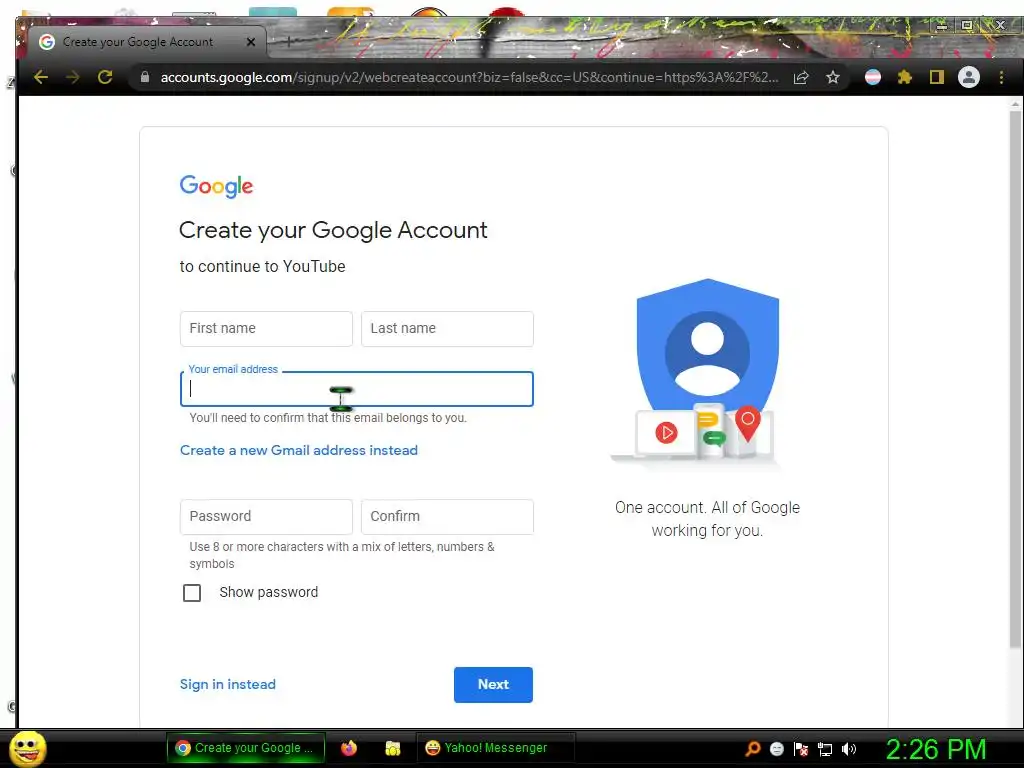1024x768 pixels.
Task: Click the First name field
Action: pyautogui.click(x=266, y=328)
